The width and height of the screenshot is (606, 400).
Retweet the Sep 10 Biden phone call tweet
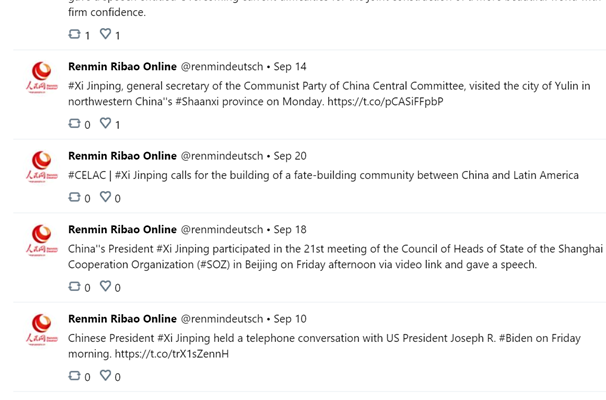[74, 376]
